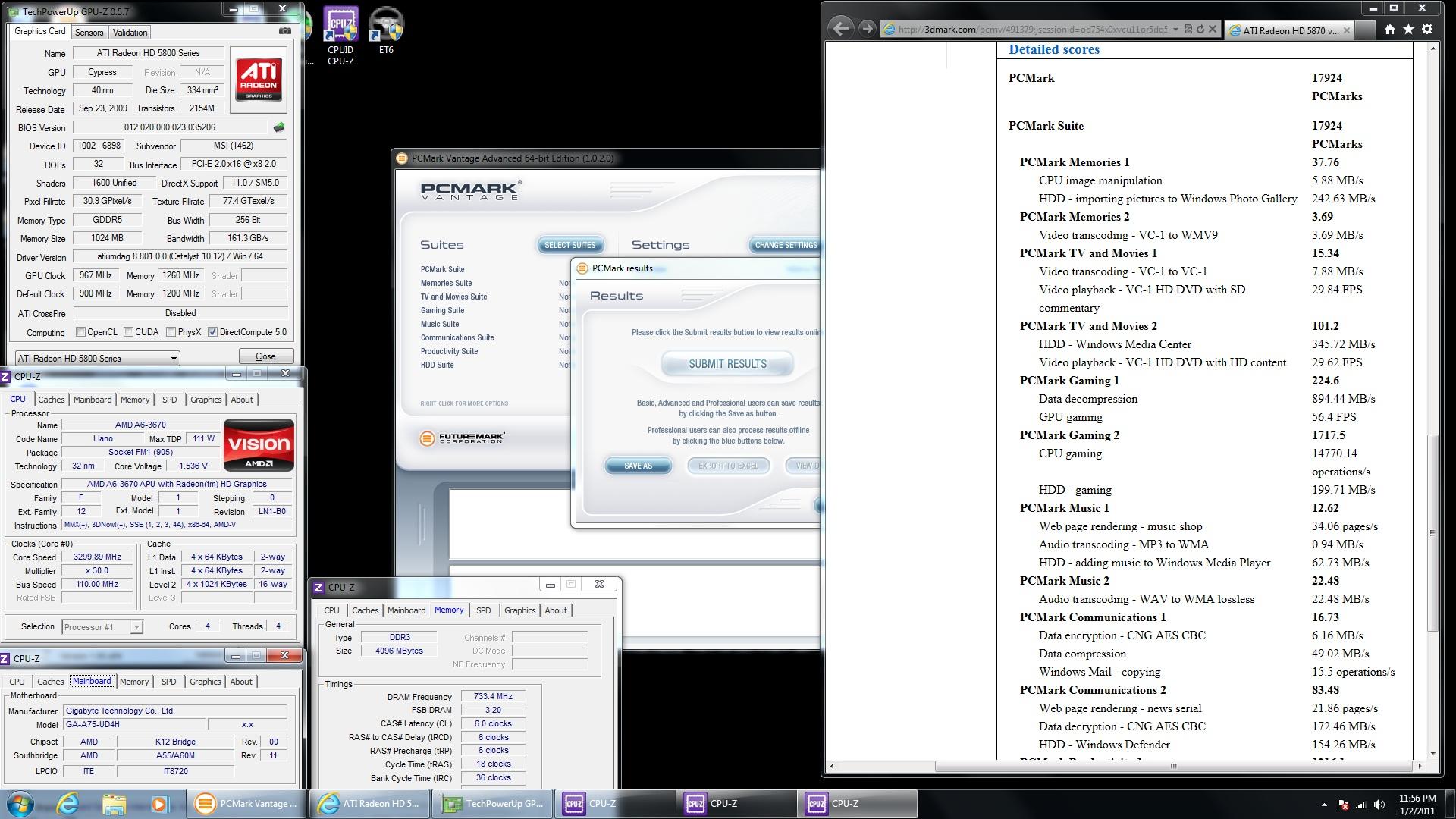This screenshot has height=819, width=1456.
Task: Click the GPU-Z screenshot camera icon
Action: (x=284, y=31)
